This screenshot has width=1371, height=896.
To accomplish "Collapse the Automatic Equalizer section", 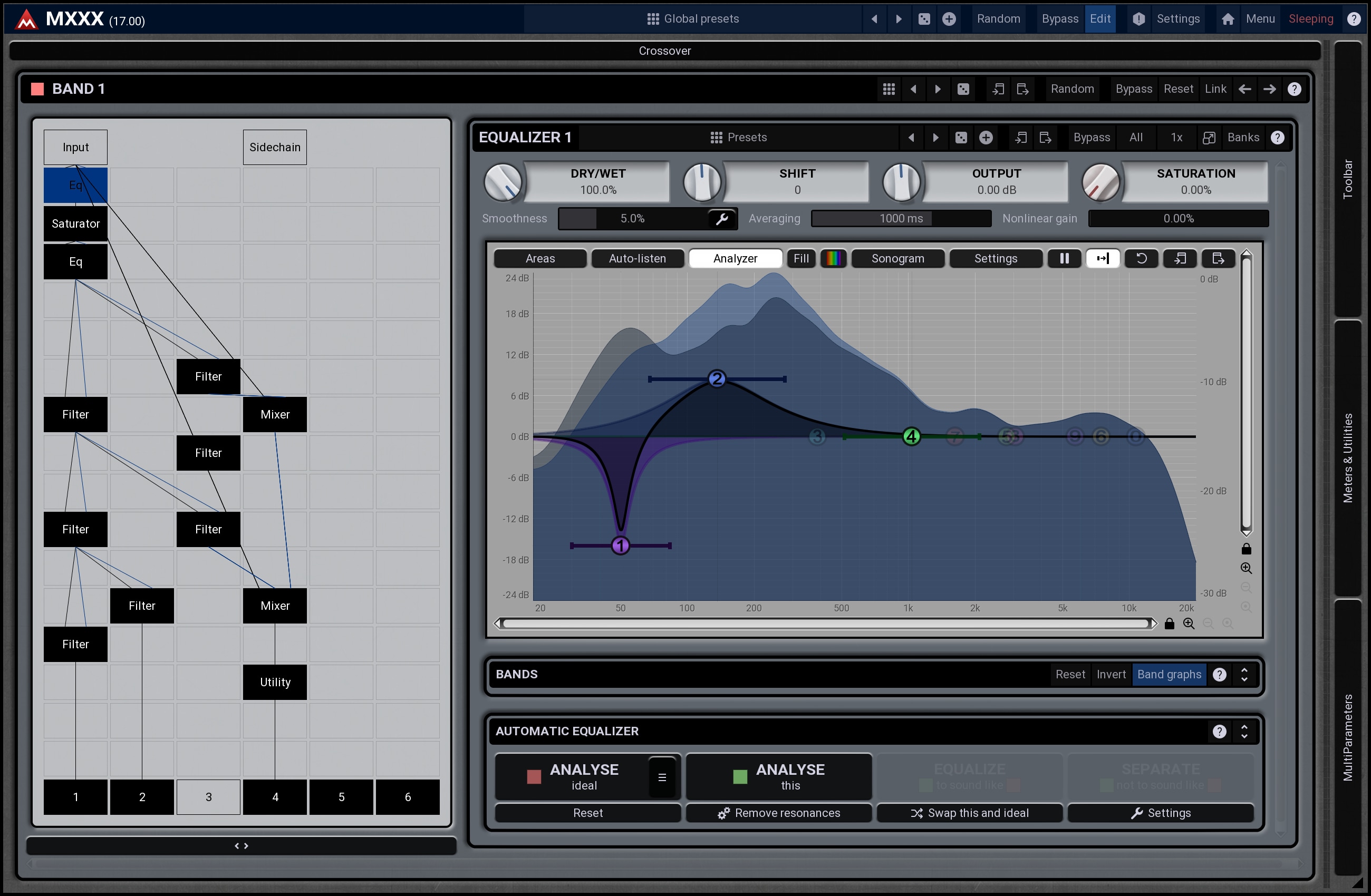I will pos(1244,732).
